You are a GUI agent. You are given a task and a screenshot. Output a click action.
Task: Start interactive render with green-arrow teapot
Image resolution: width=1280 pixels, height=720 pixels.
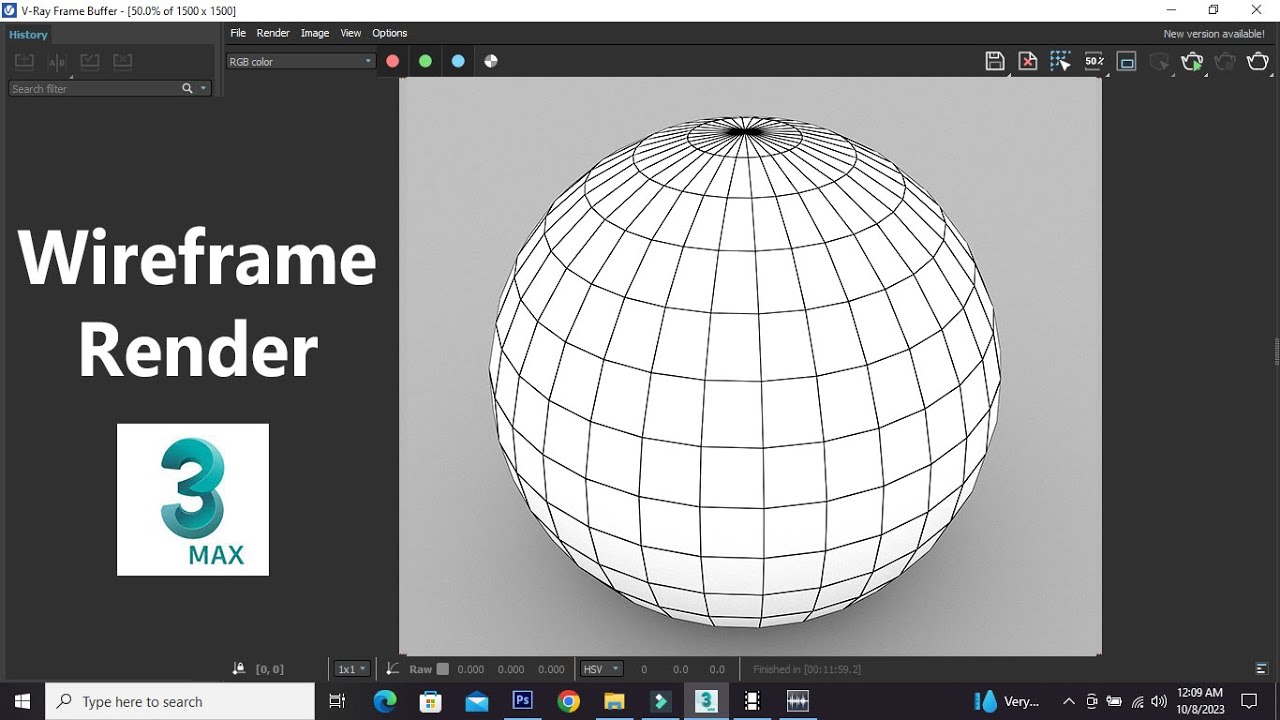1192,61
